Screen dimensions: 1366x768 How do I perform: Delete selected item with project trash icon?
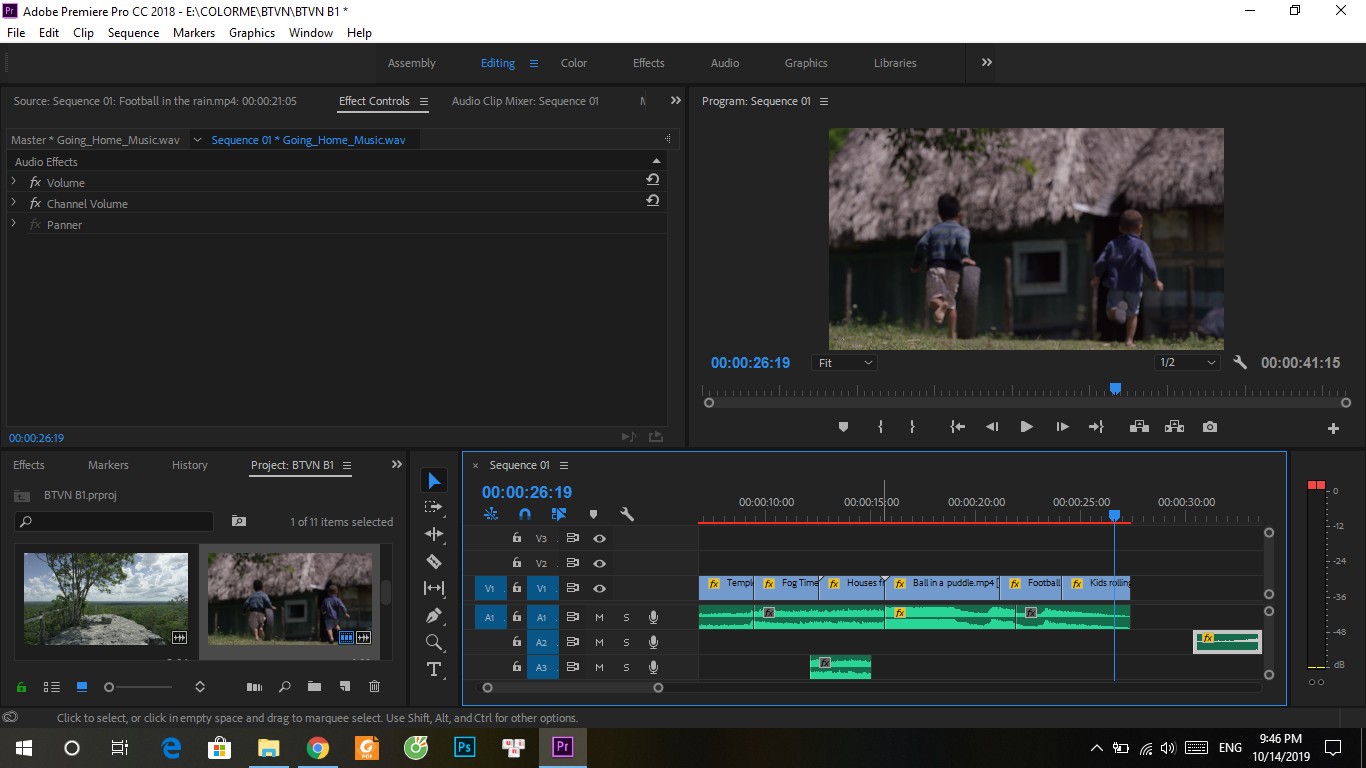point(374,687)
